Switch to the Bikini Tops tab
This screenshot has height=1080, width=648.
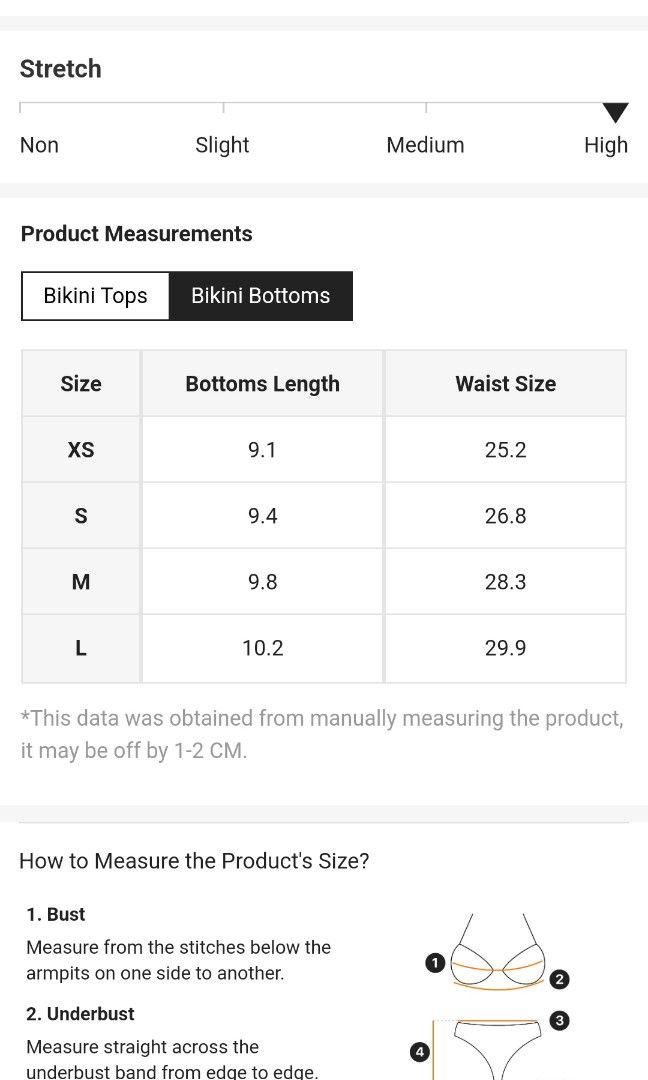(95, 296)
